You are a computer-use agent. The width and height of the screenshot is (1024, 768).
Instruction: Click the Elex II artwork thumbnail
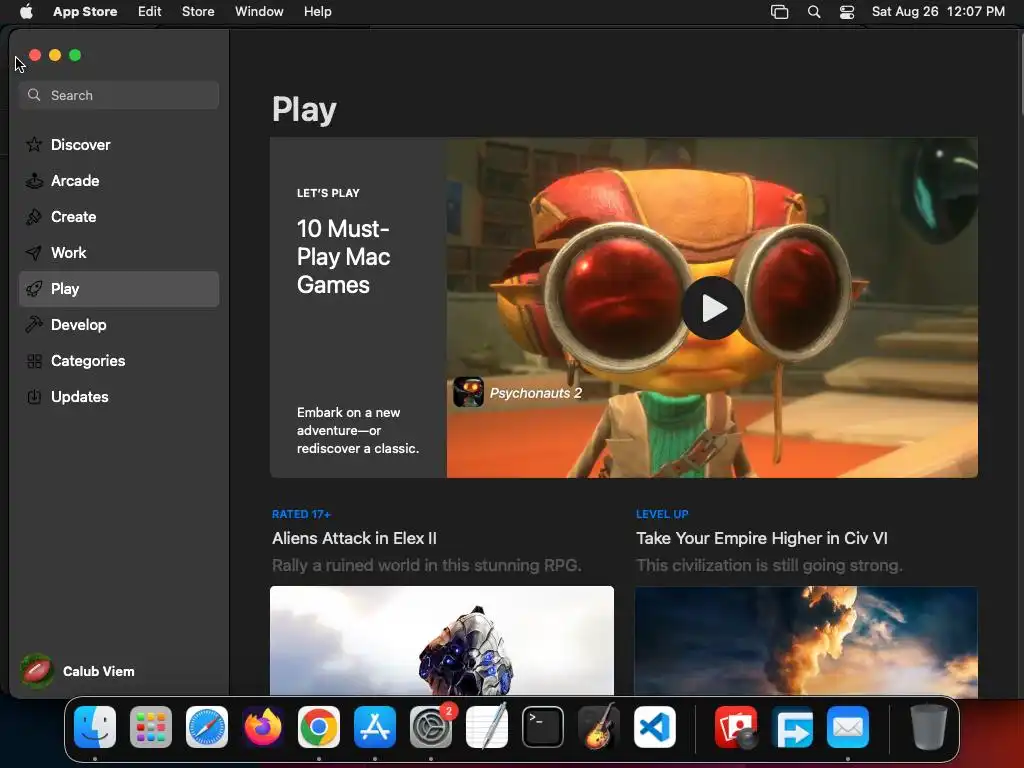[x=442, y=640]
